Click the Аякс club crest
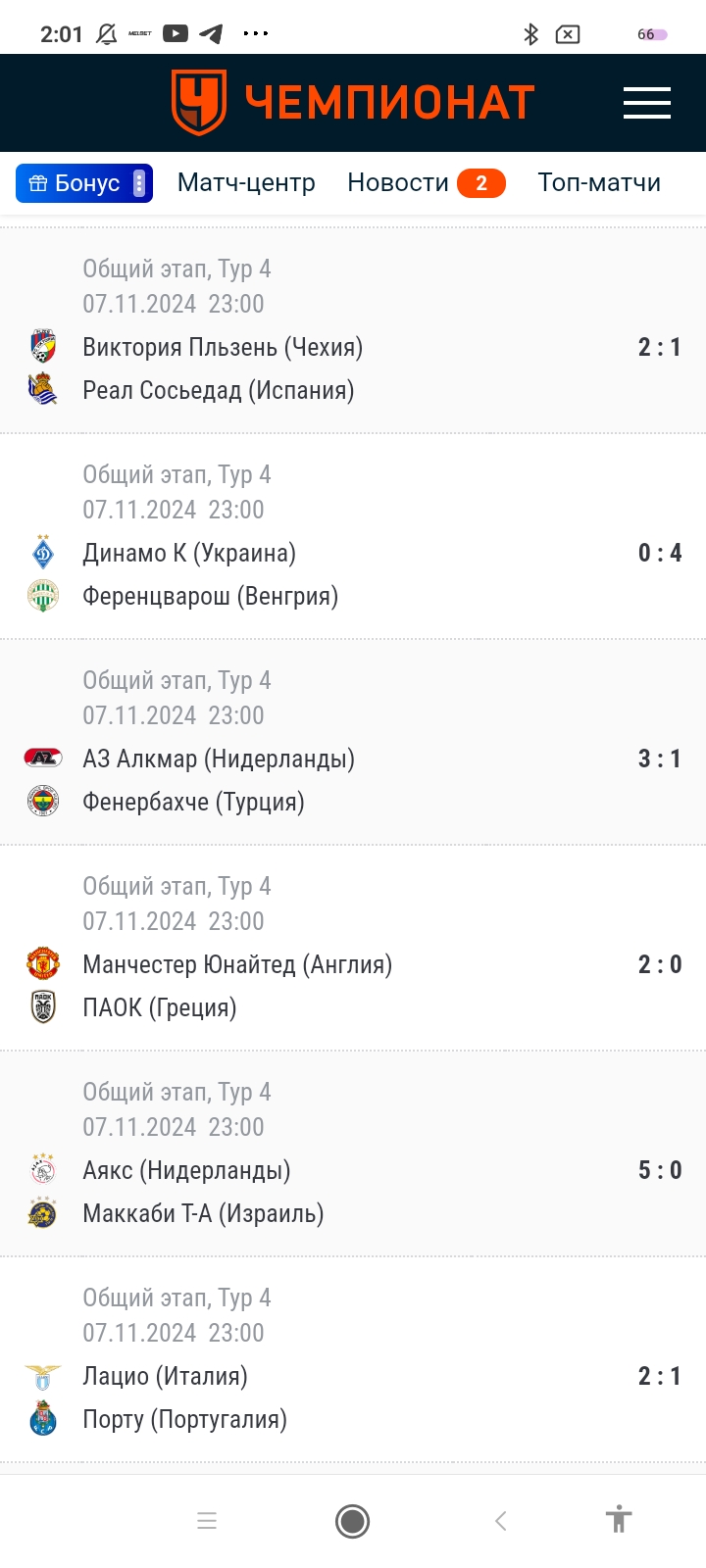The image size is (706, 1568). (x=43, y=1170)
